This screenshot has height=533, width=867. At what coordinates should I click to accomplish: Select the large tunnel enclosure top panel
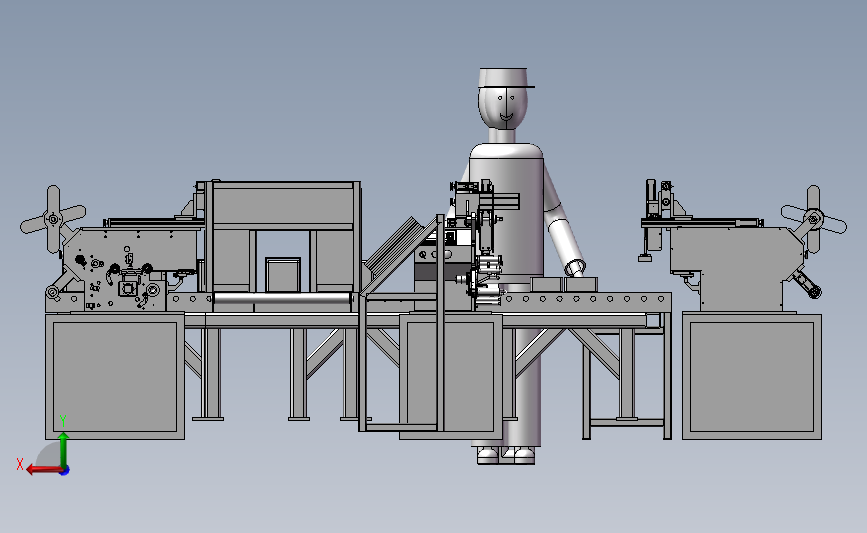[x=283, y=205]
